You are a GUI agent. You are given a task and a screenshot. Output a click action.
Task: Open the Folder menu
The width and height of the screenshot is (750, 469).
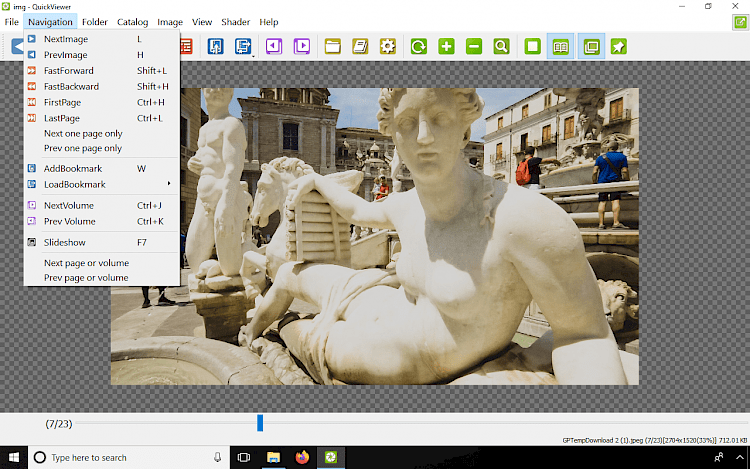[95, 22]
